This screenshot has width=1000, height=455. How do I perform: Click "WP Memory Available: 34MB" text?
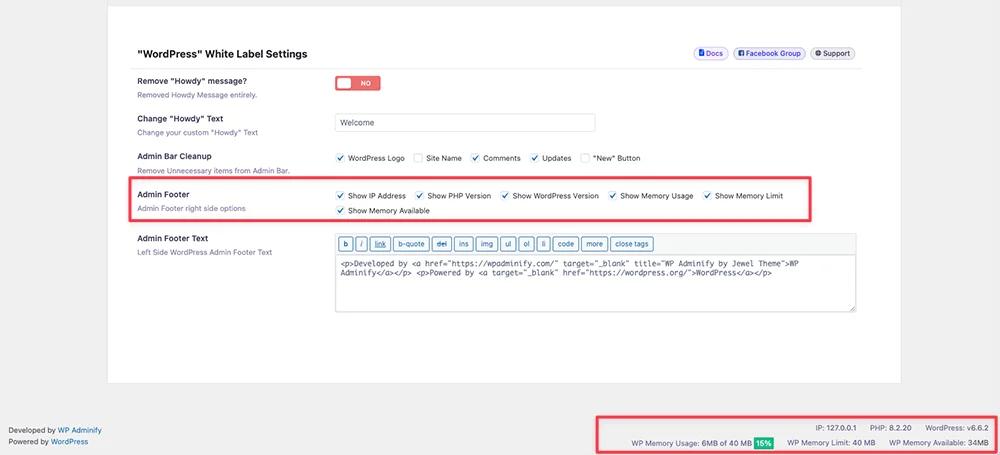(939, 442)
